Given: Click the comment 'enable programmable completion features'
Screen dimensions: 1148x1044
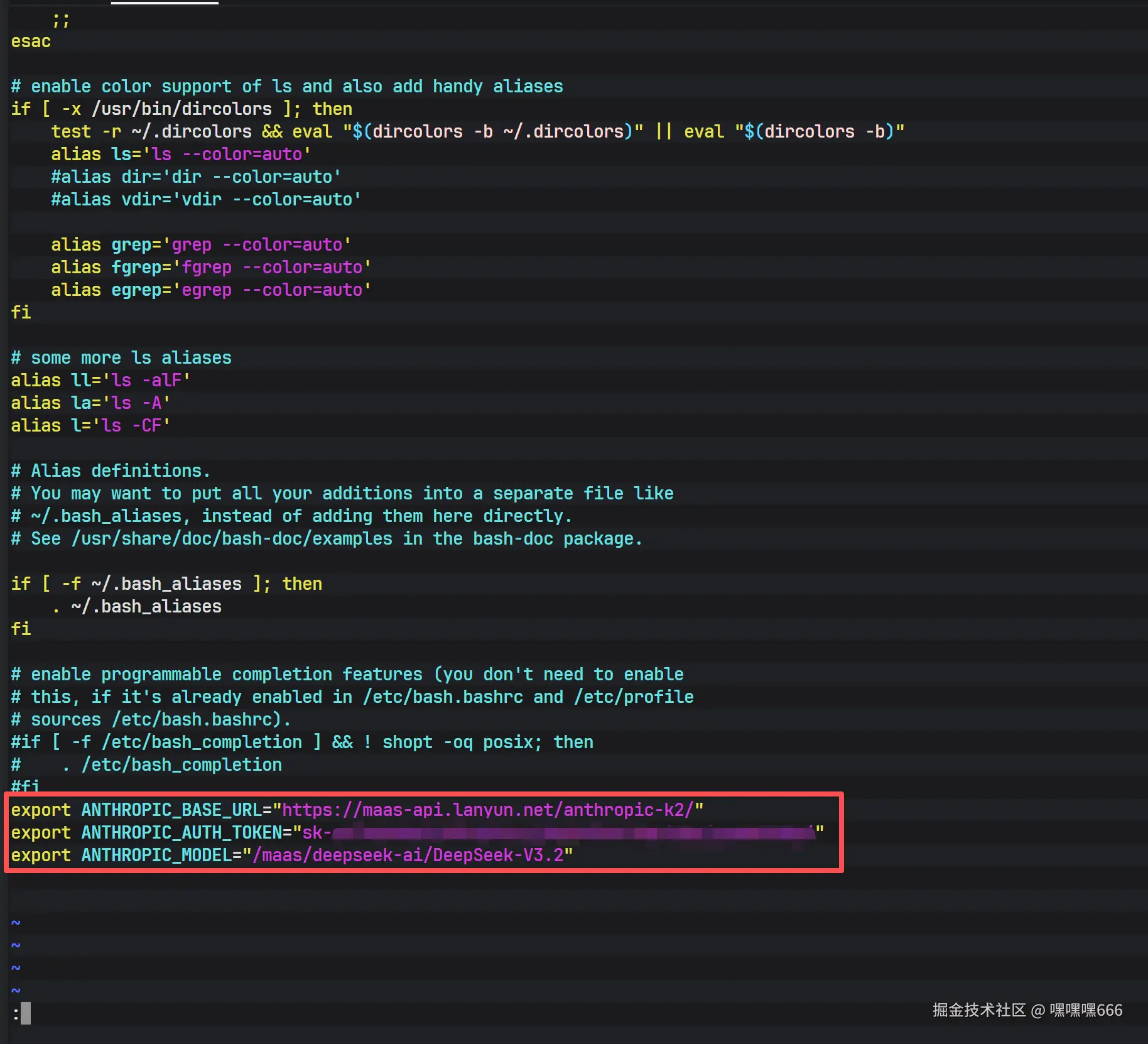Looking at the screenshot, I should [x=347, y=675].
